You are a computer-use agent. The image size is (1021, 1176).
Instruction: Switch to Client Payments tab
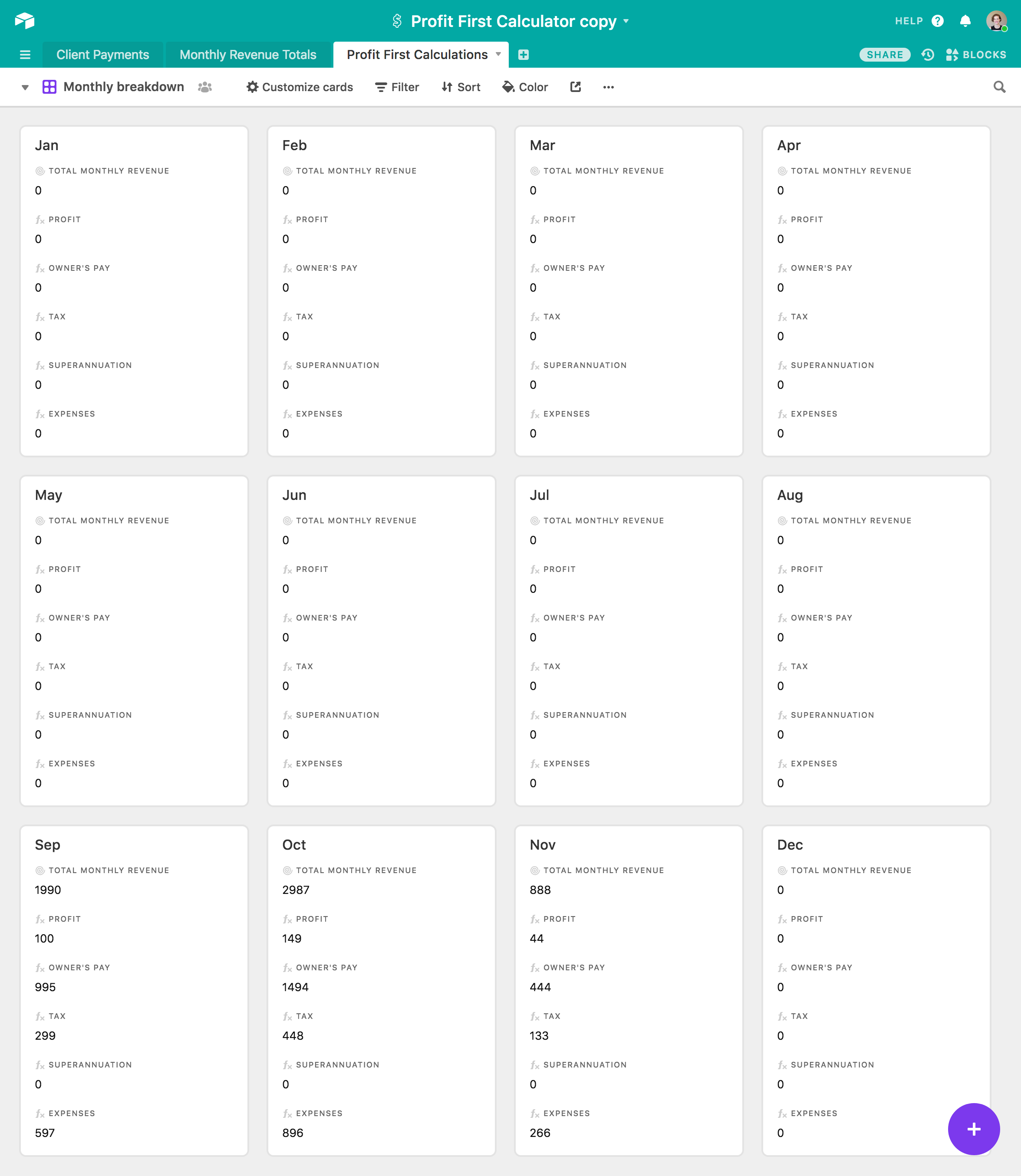pyautogui.click(x=102, y=55)
